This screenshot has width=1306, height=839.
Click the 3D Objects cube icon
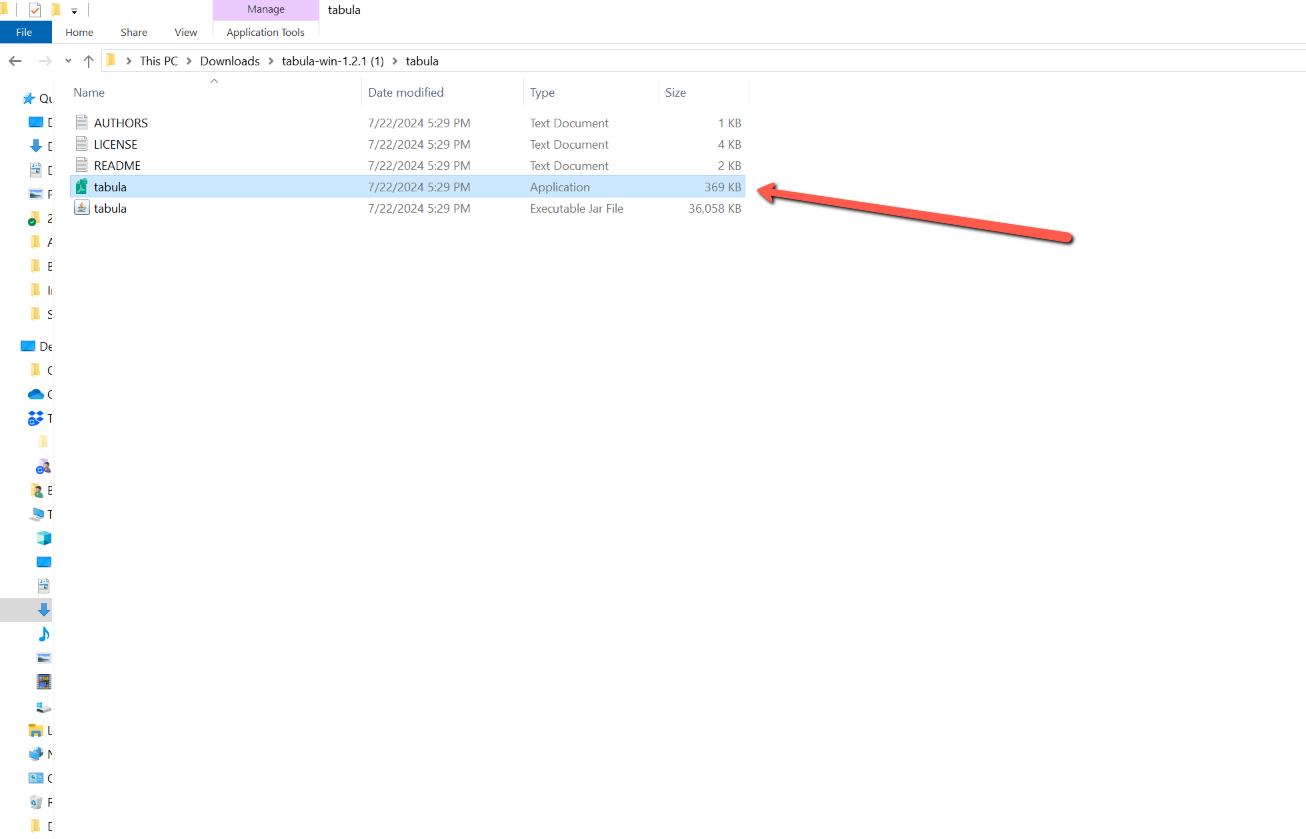coord(43,538)
